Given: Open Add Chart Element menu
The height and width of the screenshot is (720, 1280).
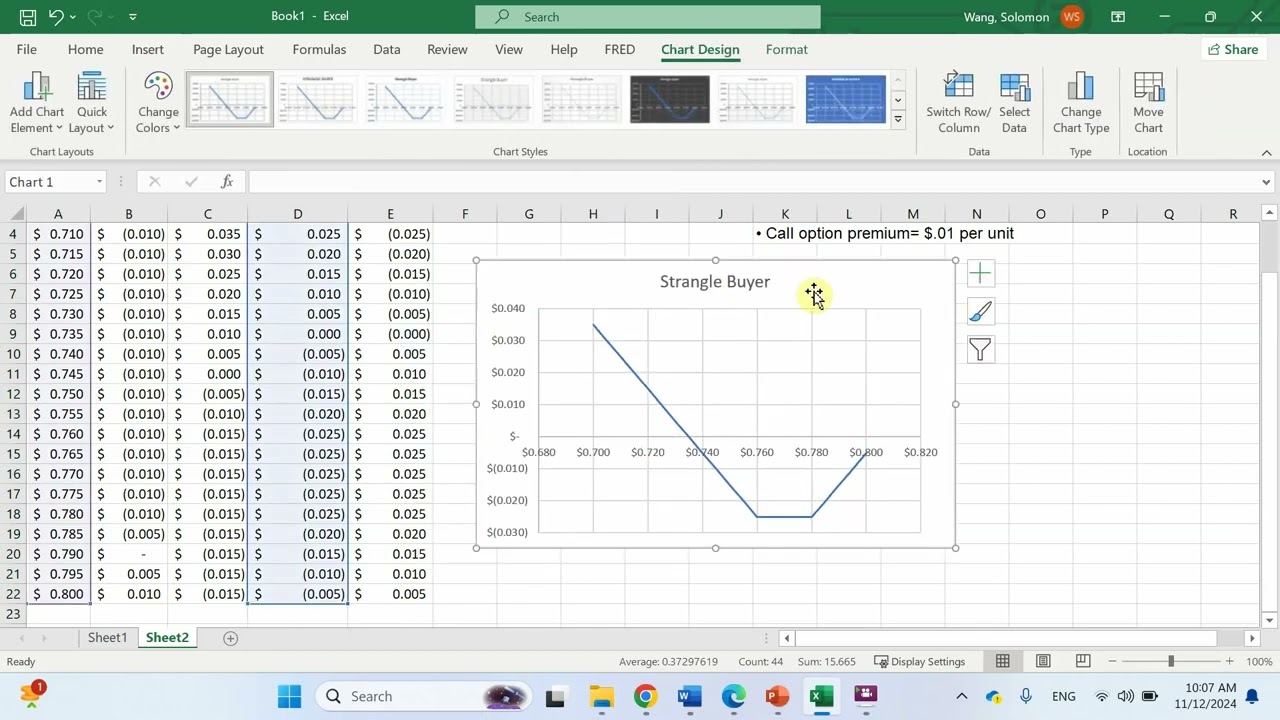Looking at the screenshot, I should tap(36, 103).
